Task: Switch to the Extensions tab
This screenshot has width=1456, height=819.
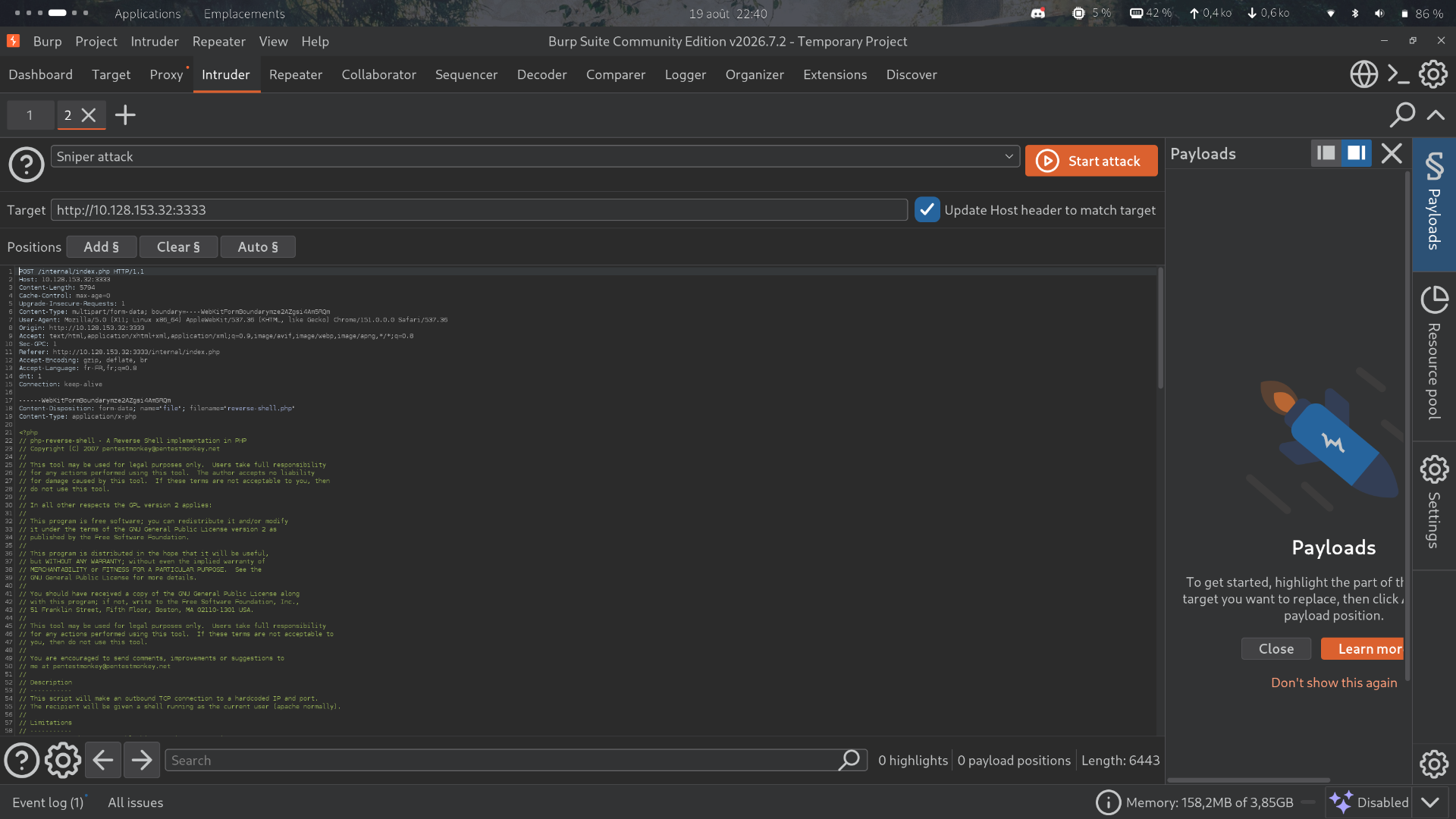Action: point(835,74)
